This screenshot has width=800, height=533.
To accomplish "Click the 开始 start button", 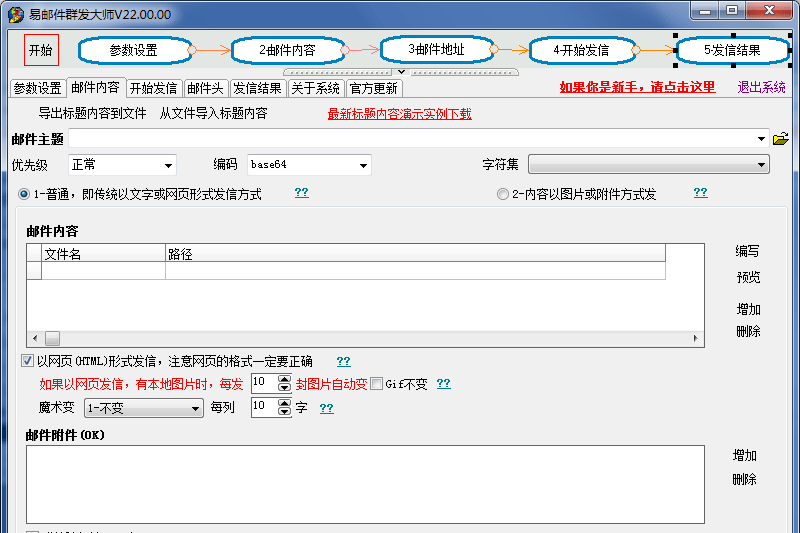I will pyautogui.click(x=41, y=50).
